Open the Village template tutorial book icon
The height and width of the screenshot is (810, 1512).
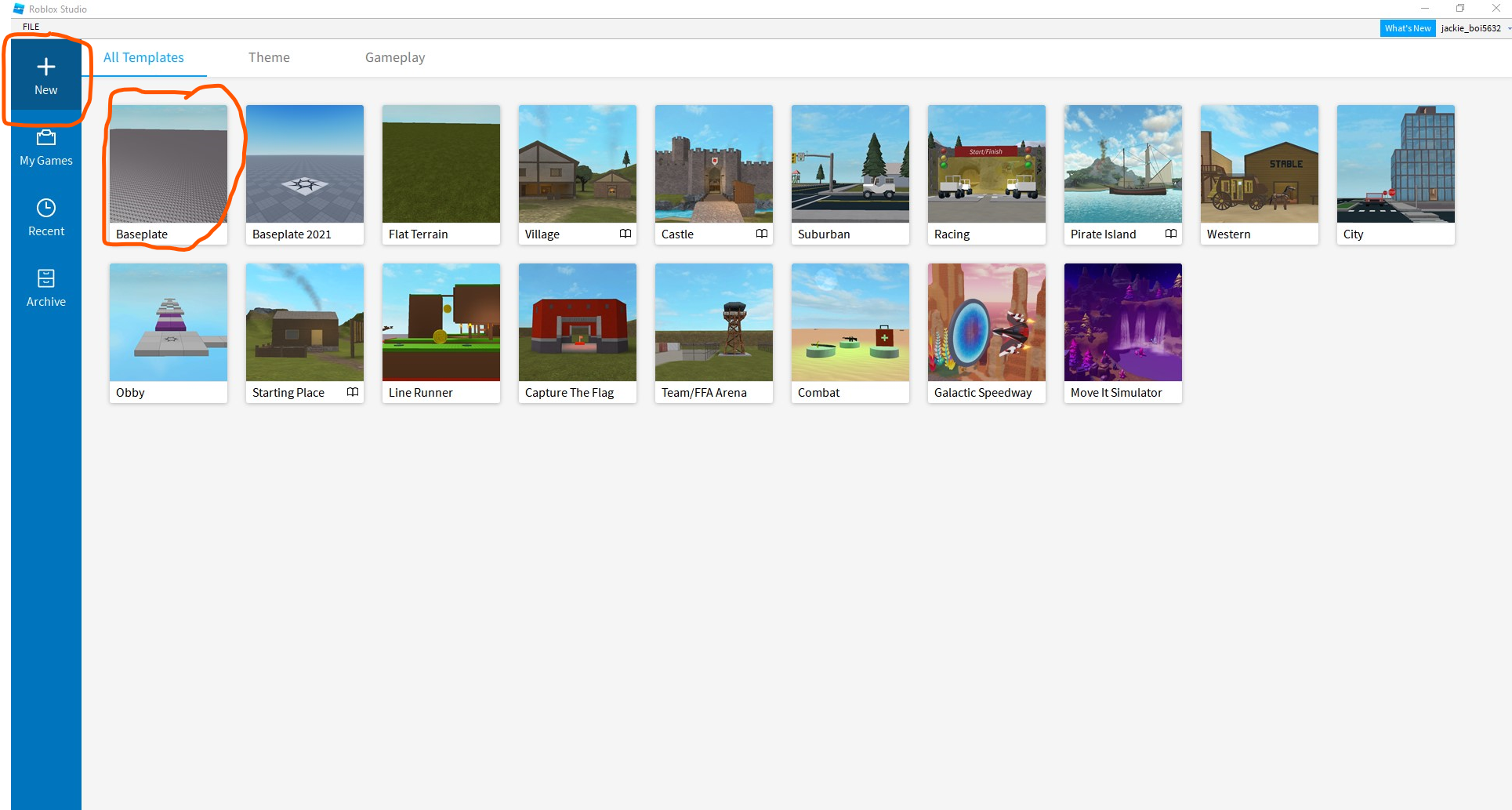(x=625, y=234)
